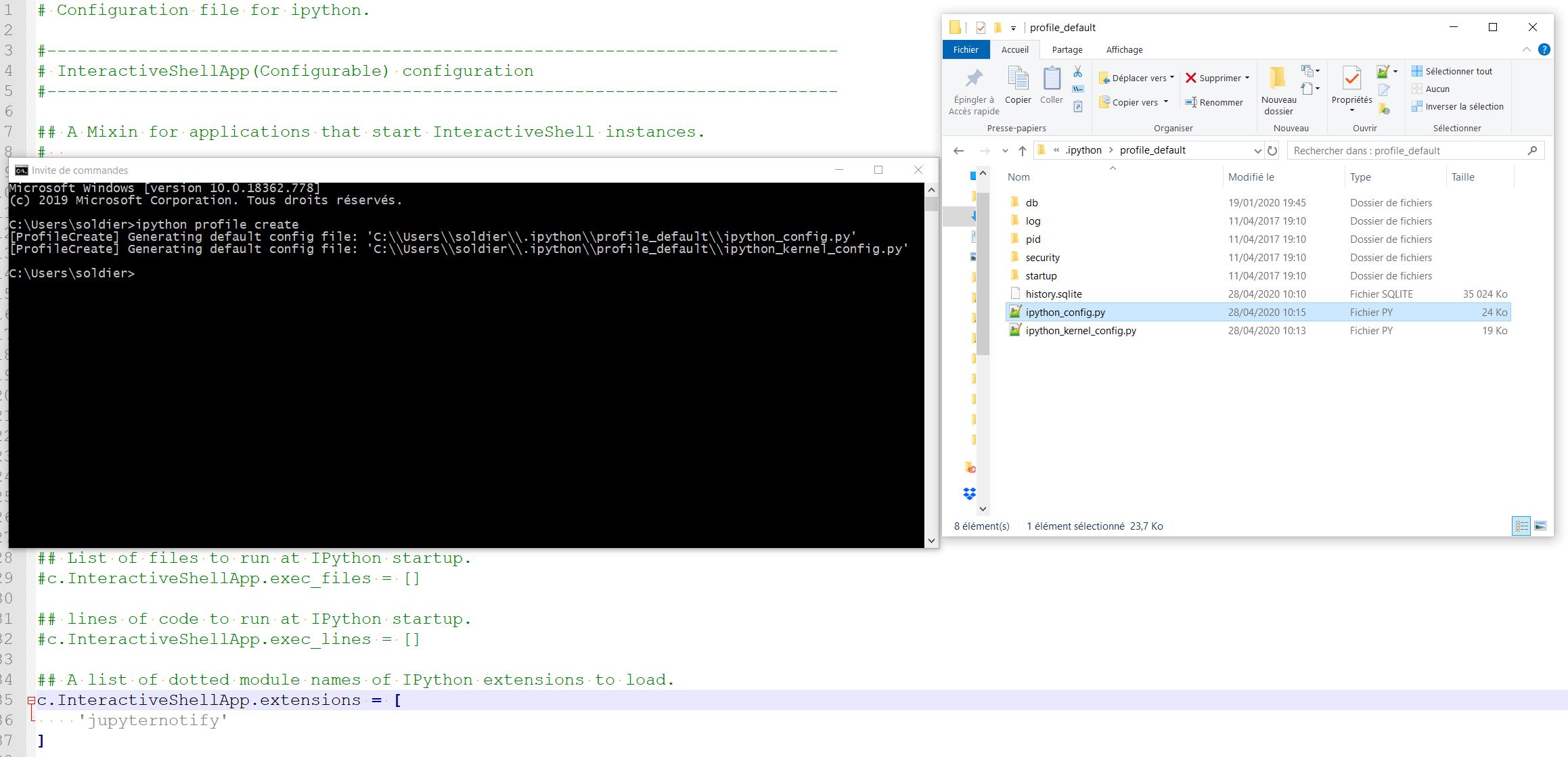Switch to large thumbnails view
The width and height of the screenshot is (1568, 757).
[x=1542, y=526]
